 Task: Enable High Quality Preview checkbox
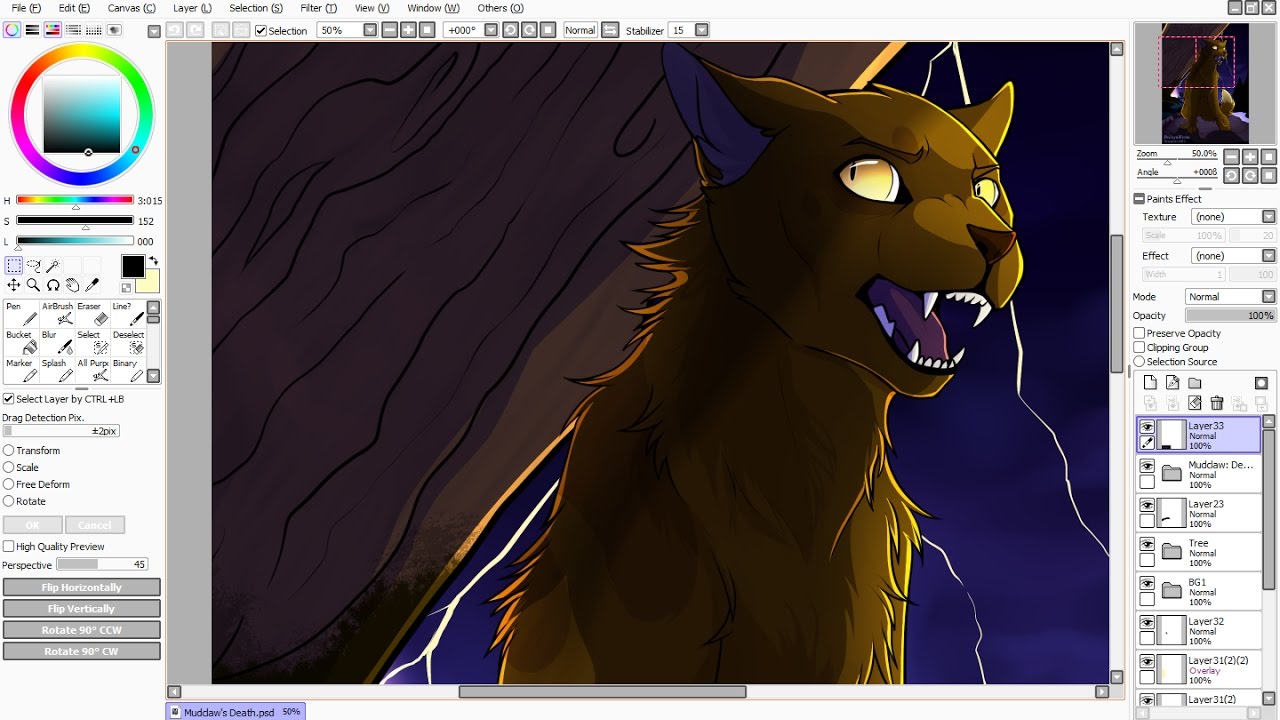pos(8,546)
